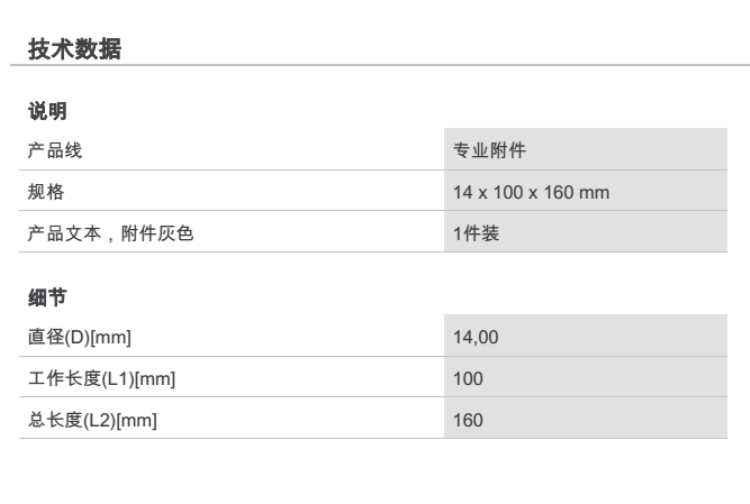Viewport: 750px width, 504px height.
Task: Click the working length value 100
Action: tap(467, 379)
